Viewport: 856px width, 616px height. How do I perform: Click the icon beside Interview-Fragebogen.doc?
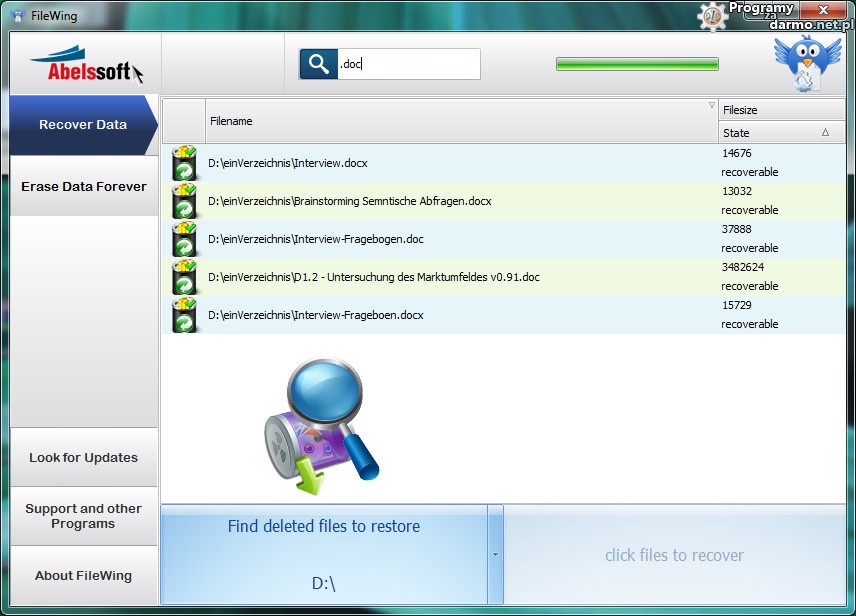tap(184, 239)
